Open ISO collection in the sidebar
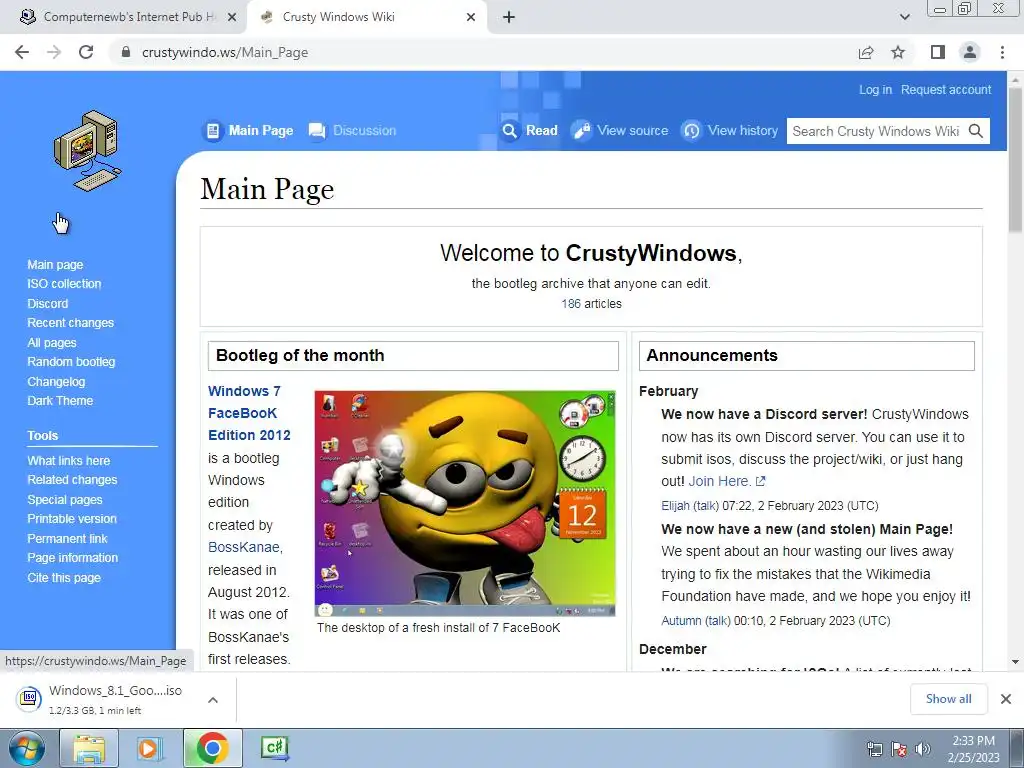 pos(64,283)
